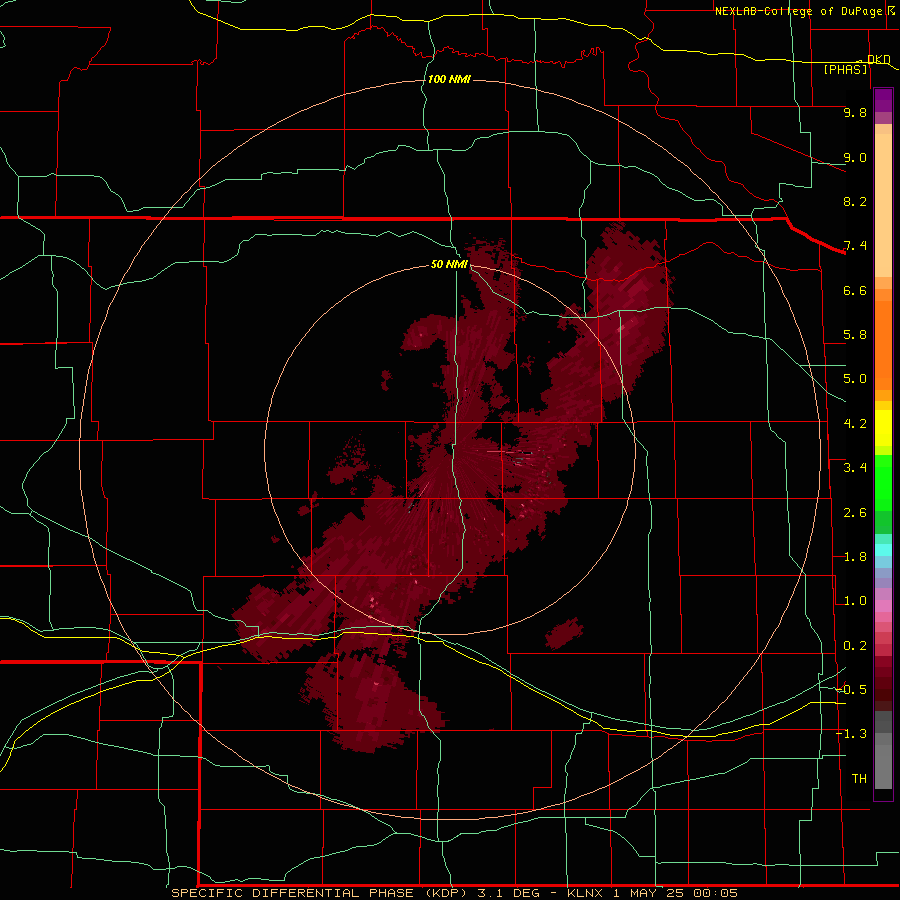Click the 1.0 scale value
This screenshot has width=900, height=900.
tap(855, 601)
